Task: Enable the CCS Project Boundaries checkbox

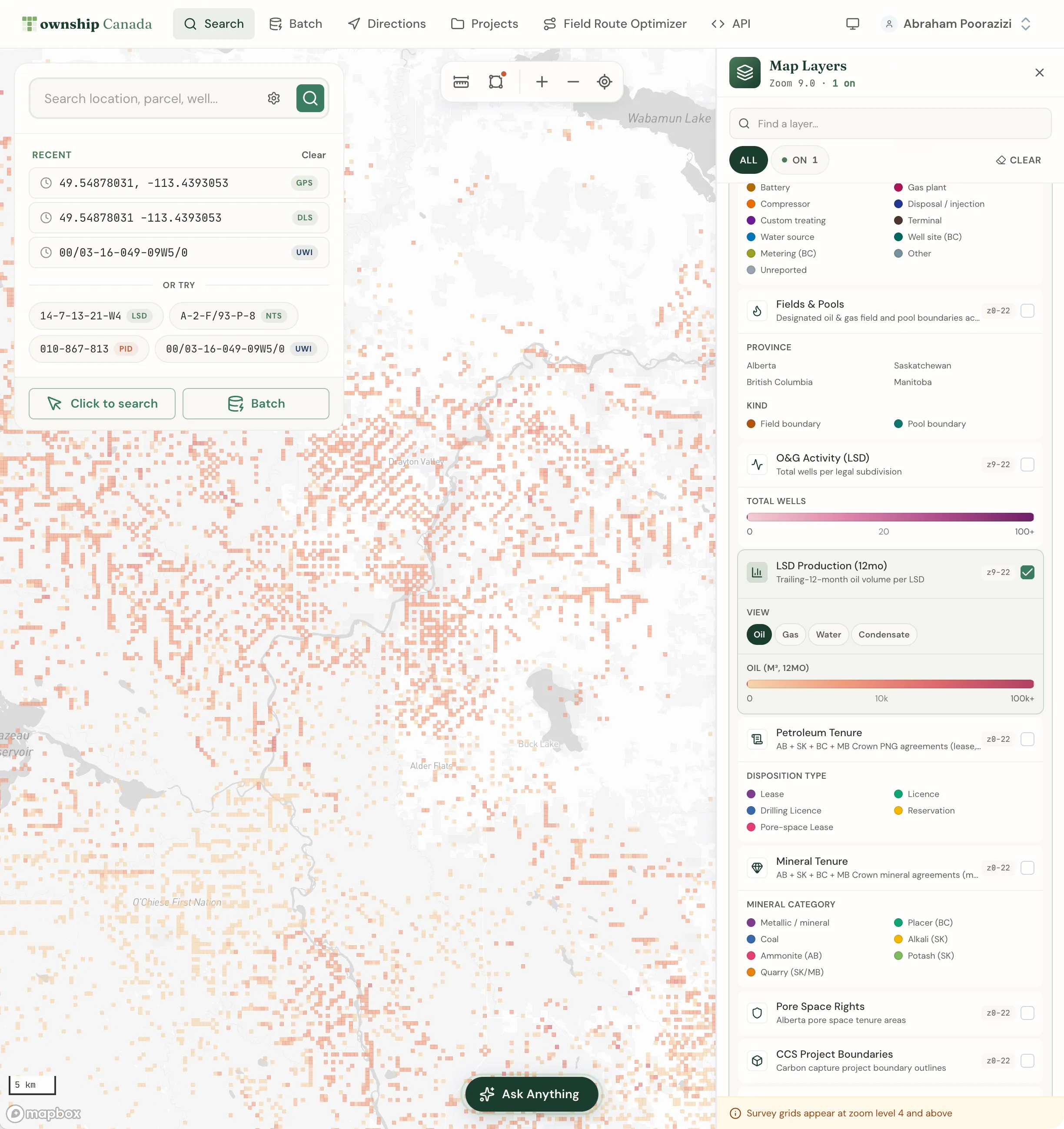Action: [1027, 1061]
